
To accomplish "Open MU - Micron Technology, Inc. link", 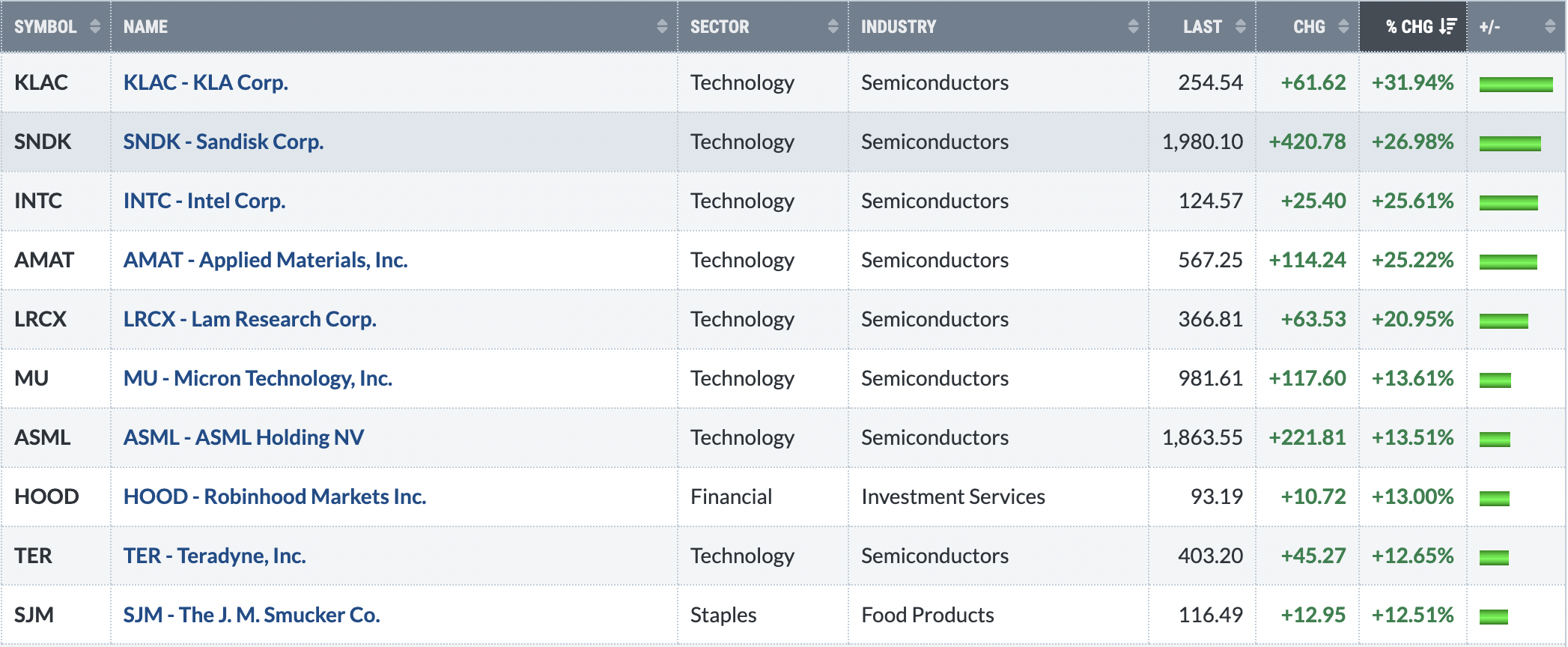I will (258, 378).
